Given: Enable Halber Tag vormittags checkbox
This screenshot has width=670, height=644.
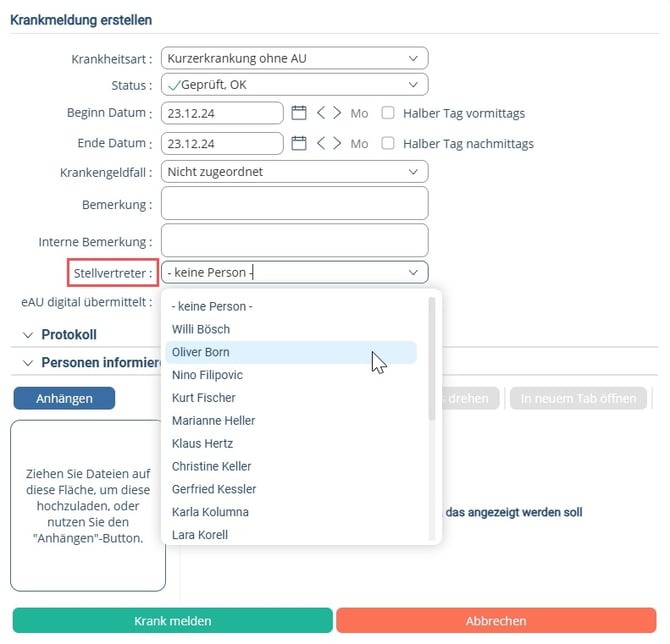Looking at the screenshot, I should 388,113.
